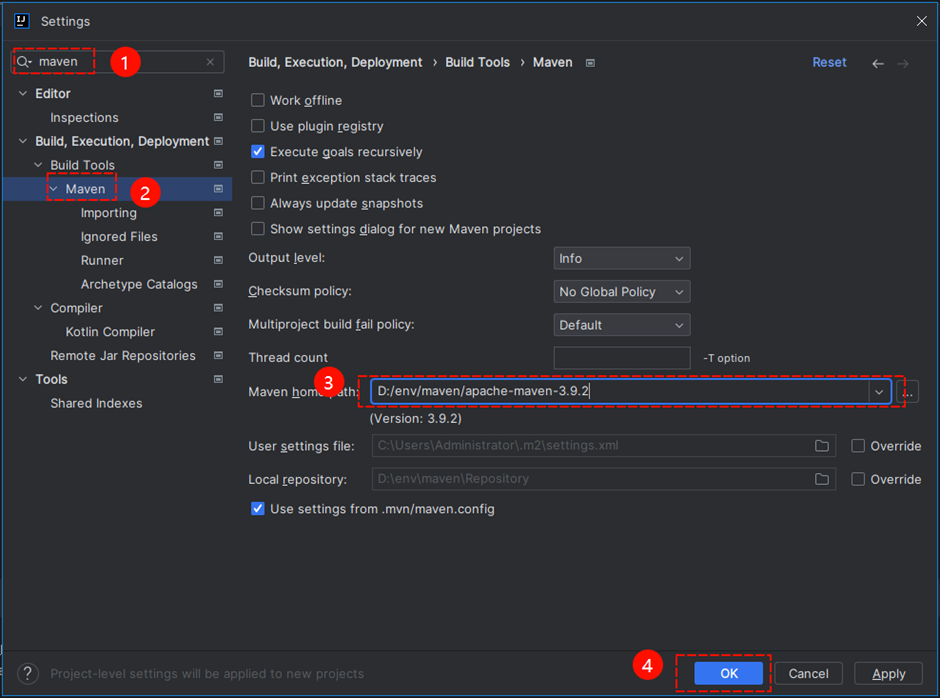
Task: Collapse the Maven tree node
Action: coord(53,189)
